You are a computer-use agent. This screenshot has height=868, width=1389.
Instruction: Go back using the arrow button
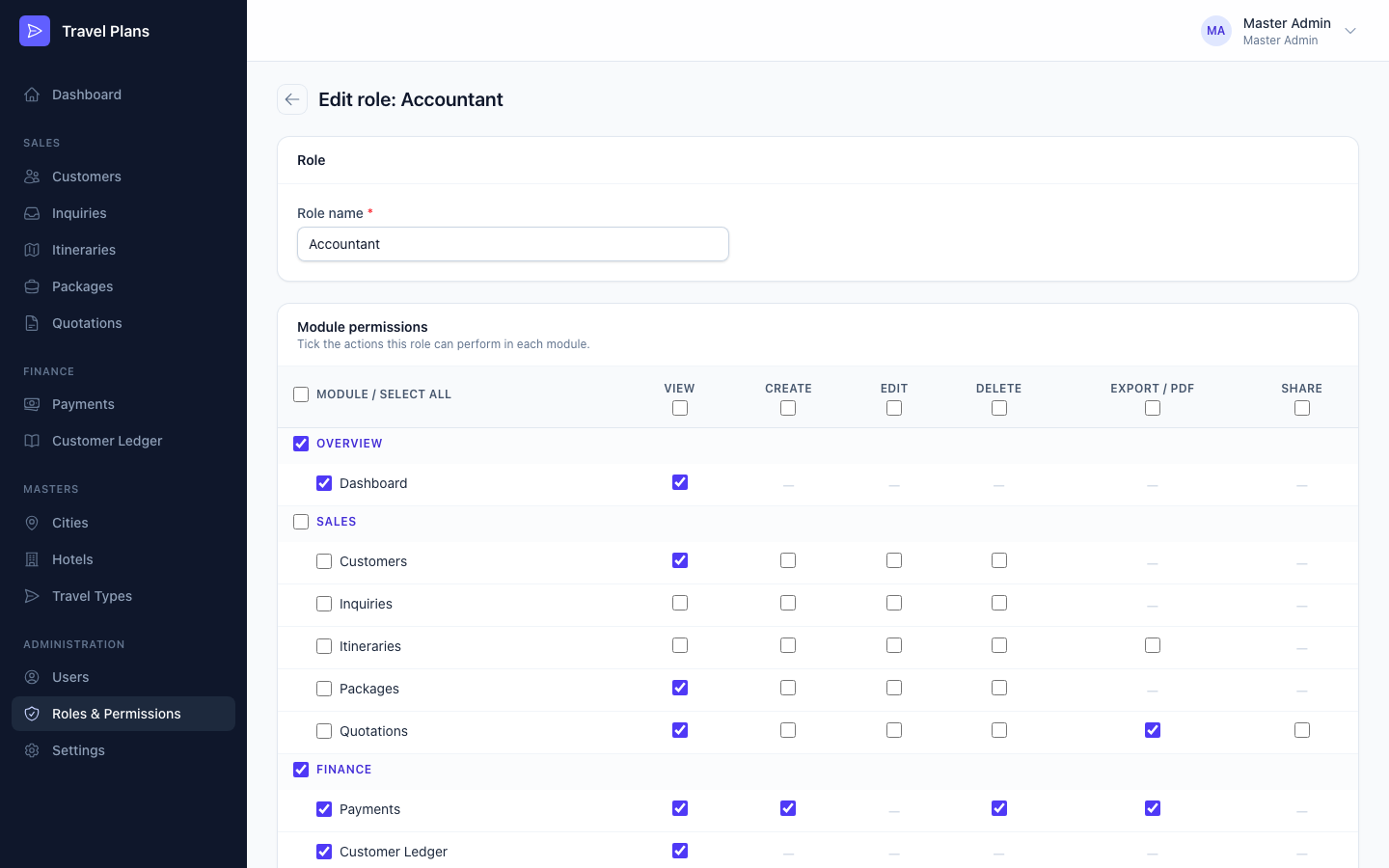292,99
